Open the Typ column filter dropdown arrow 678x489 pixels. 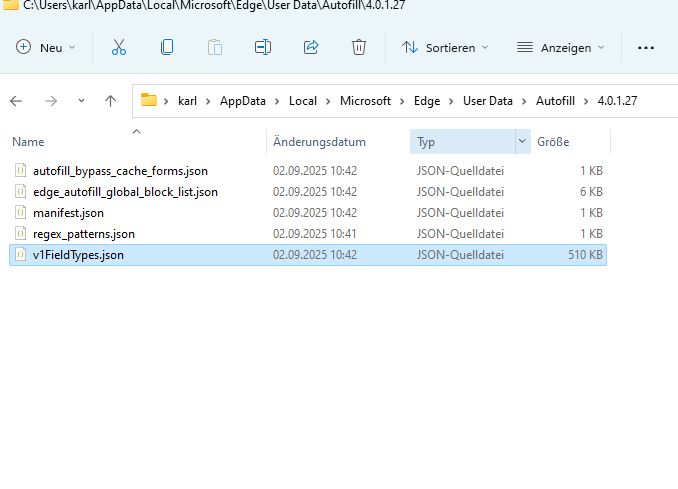522,141
